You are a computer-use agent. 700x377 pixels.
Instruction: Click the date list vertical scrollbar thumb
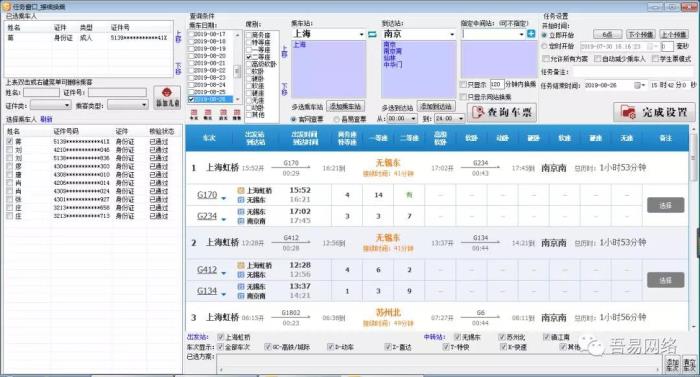click(237, 71)
